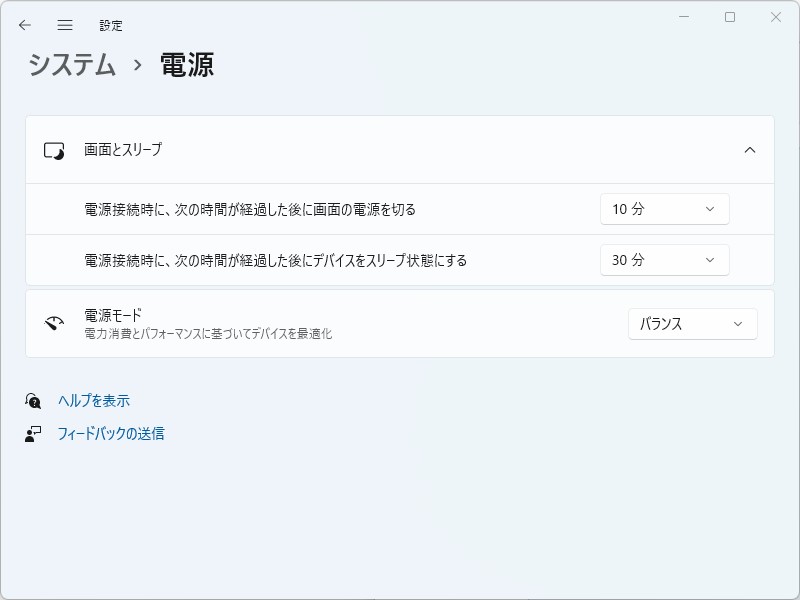800x600 pixels.
Task: Open the sleep timeout dropdown showing 30 分
Action: (664, 260)
